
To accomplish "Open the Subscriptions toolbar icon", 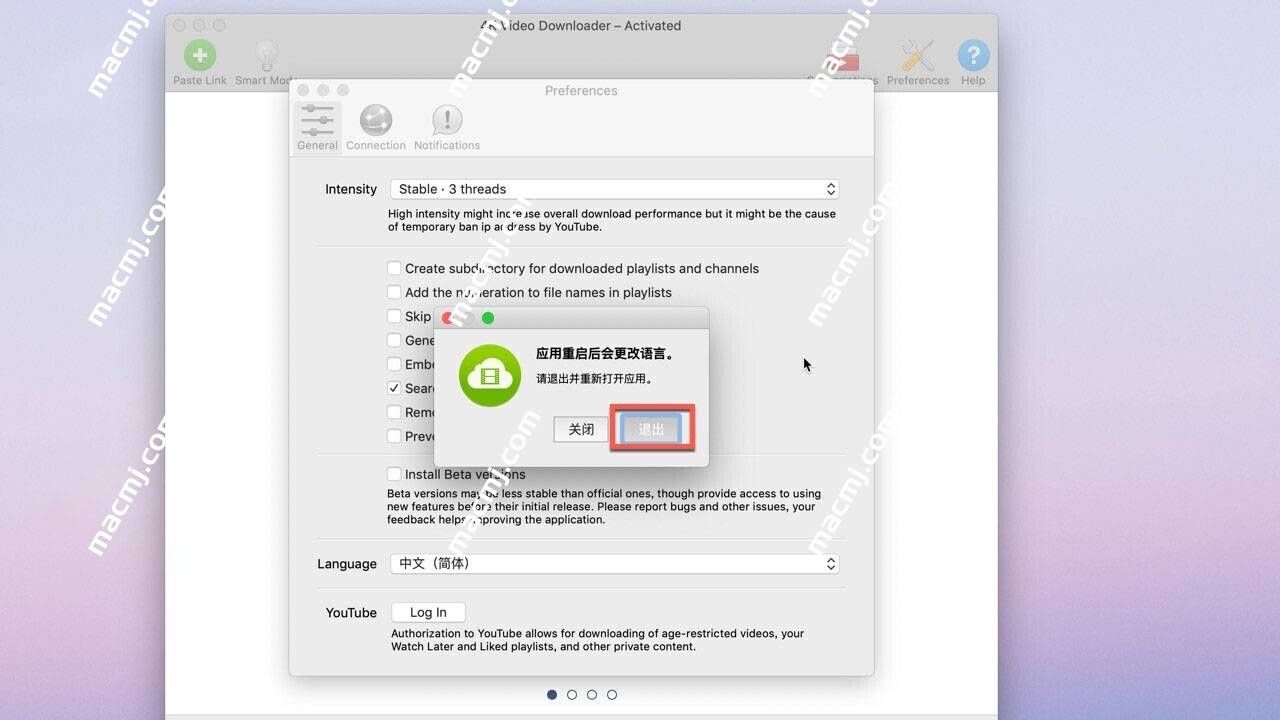I will pos(843,58).
